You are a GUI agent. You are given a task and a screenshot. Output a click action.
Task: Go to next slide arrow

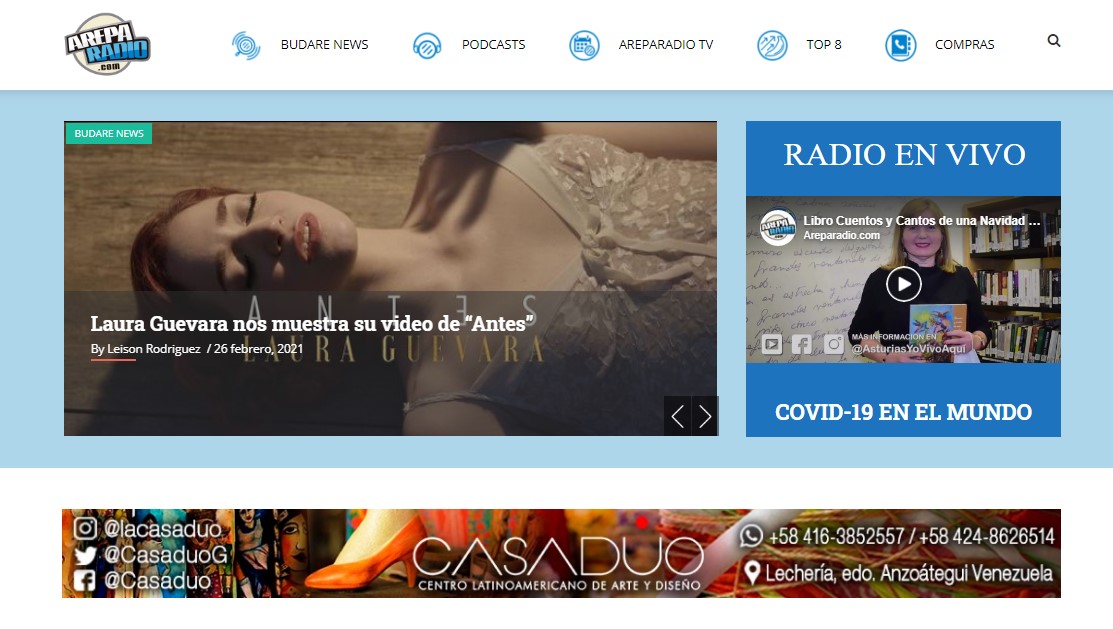click(705, 416)
